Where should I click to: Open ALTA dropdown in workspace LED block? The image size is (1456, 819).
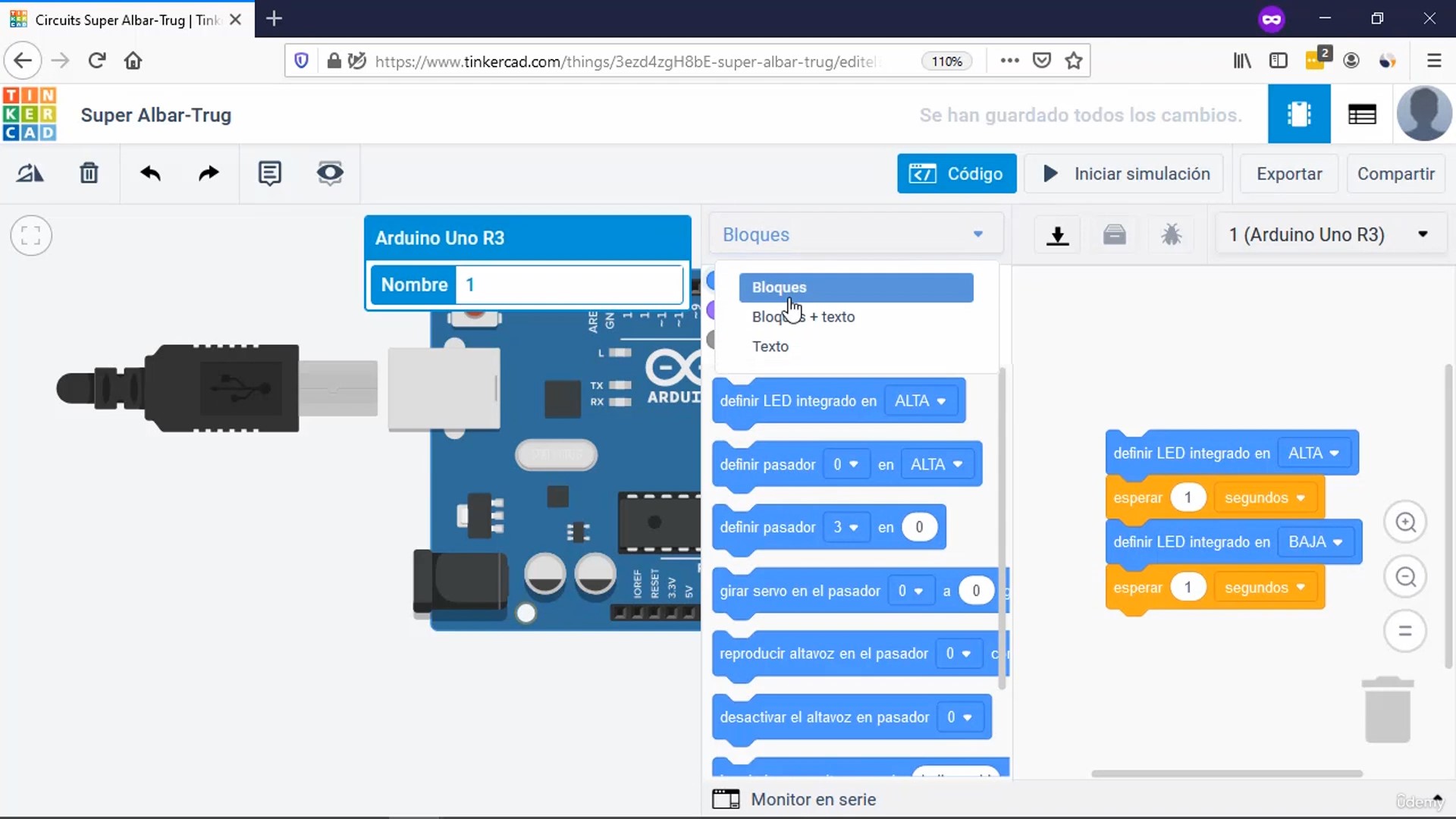point(1314,453)
